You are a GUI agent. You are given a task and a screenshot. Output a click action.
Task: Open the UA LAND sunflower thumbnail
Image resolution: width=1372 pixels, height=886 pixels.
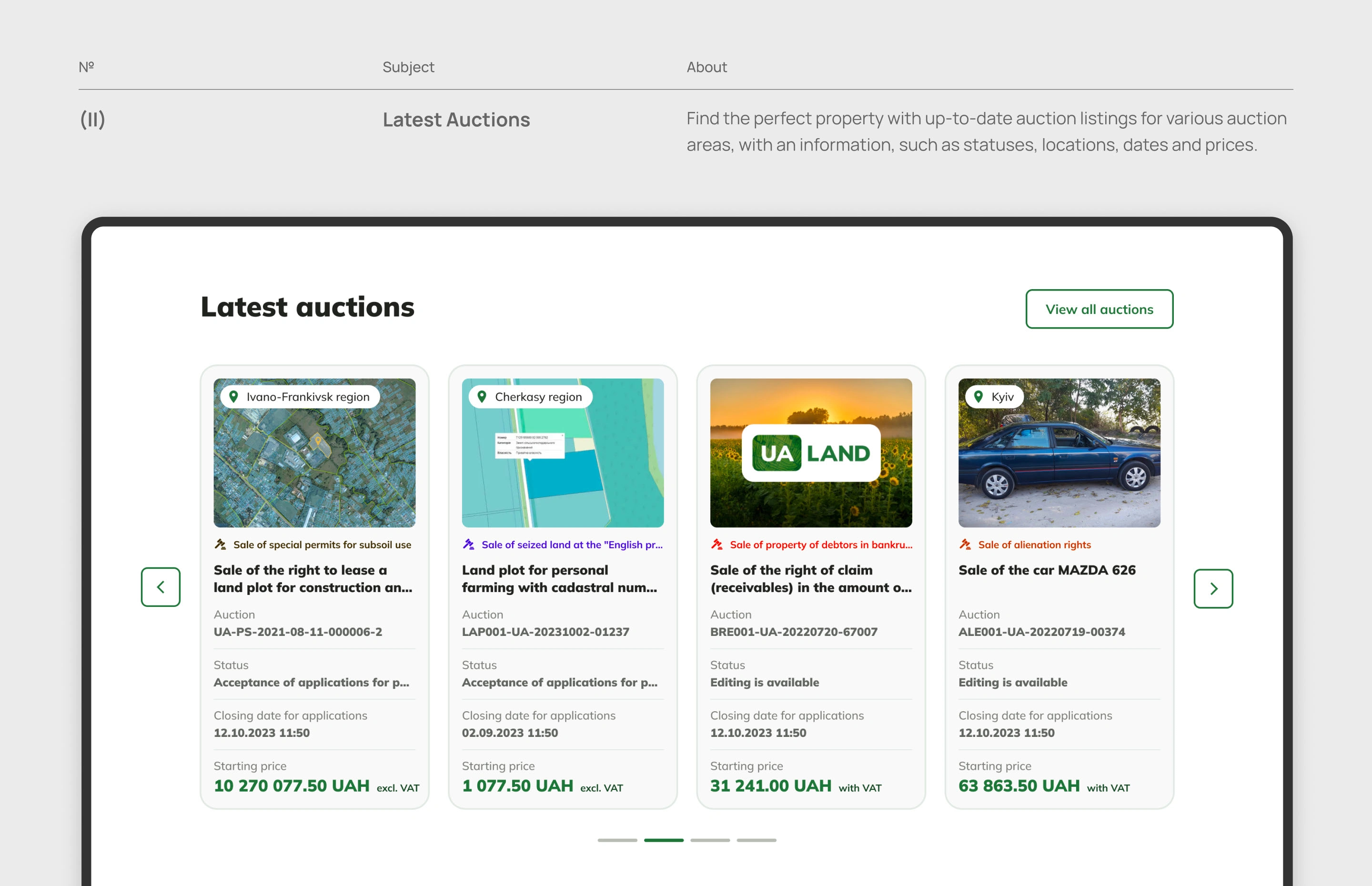(811, 453)
